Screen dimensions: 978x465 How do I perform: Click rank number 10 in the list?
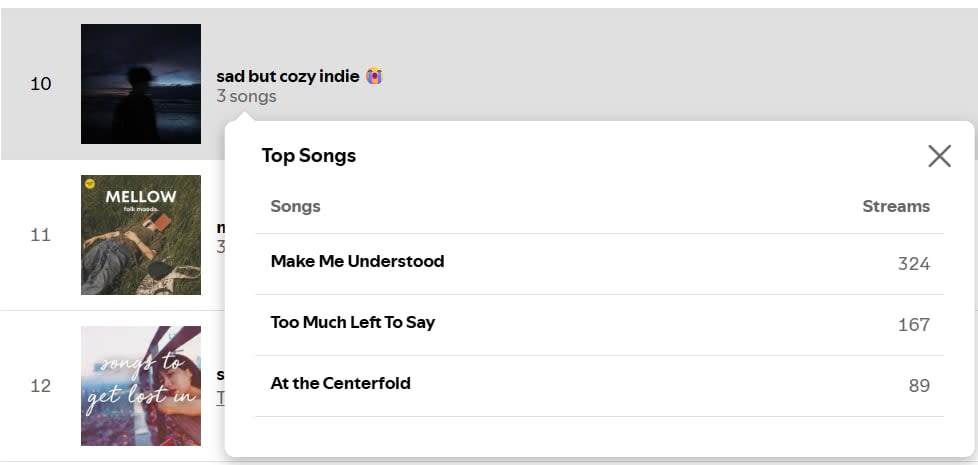click(40, 84)
